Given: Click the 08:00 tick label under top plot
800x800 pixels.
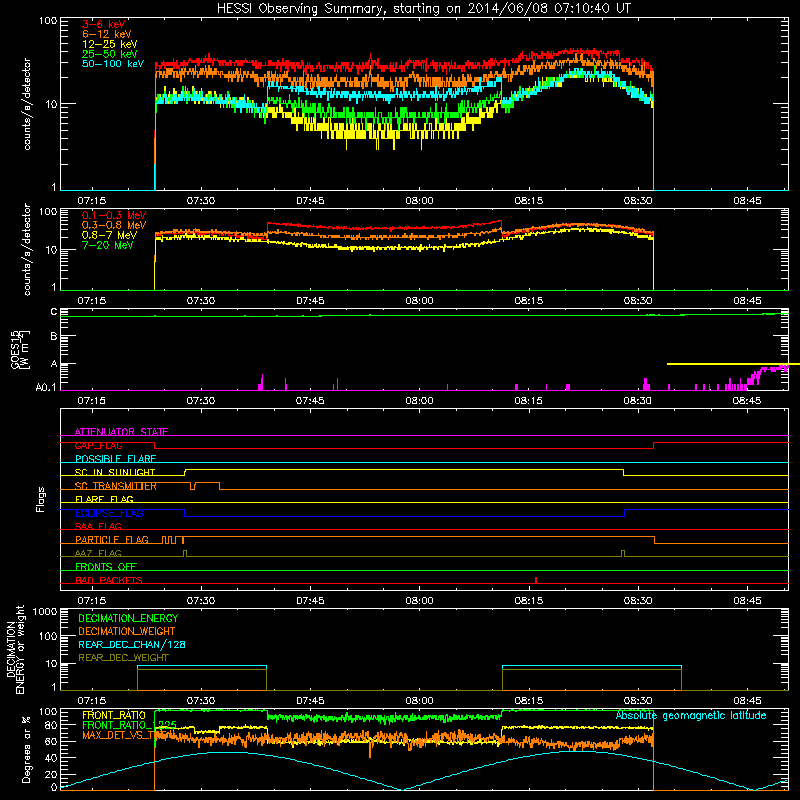Looking at the screenshot, I should pyautogui.click(x=419, y=201).
